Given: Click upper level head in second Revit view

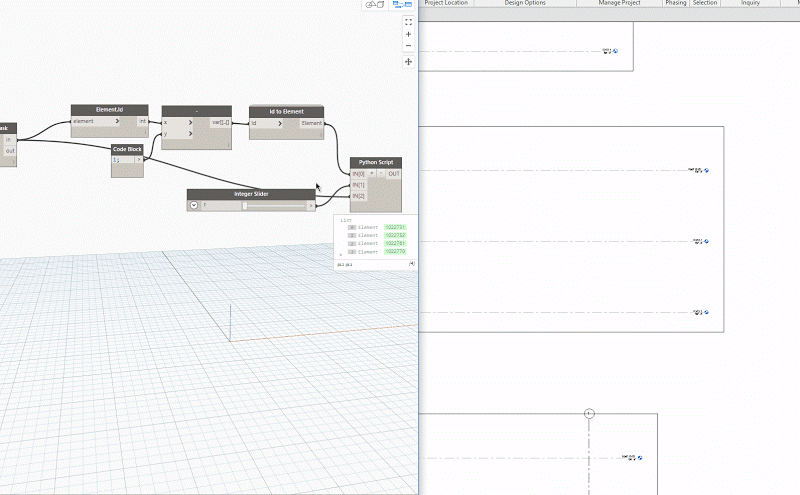Looking at the screenshot, I should click(707, 170).
